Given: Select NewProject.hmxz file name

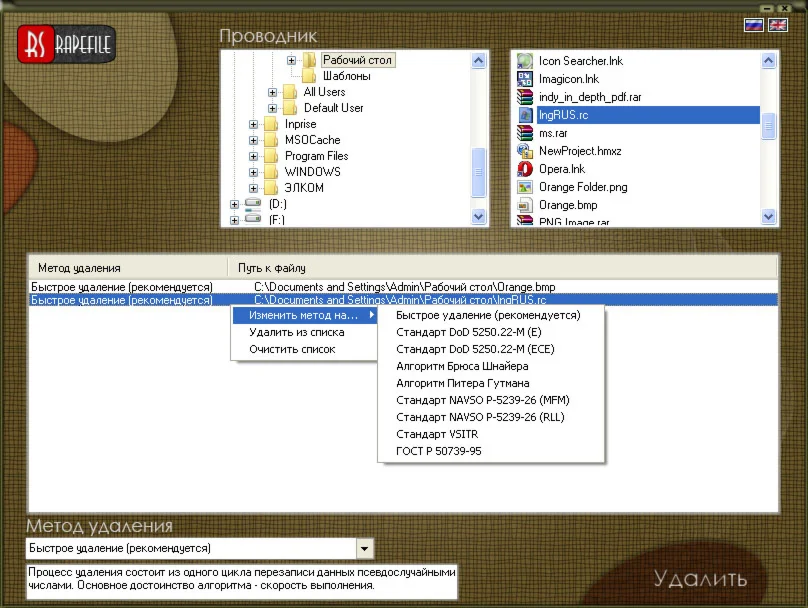Looking at the screenshot, I should [580, 151].
